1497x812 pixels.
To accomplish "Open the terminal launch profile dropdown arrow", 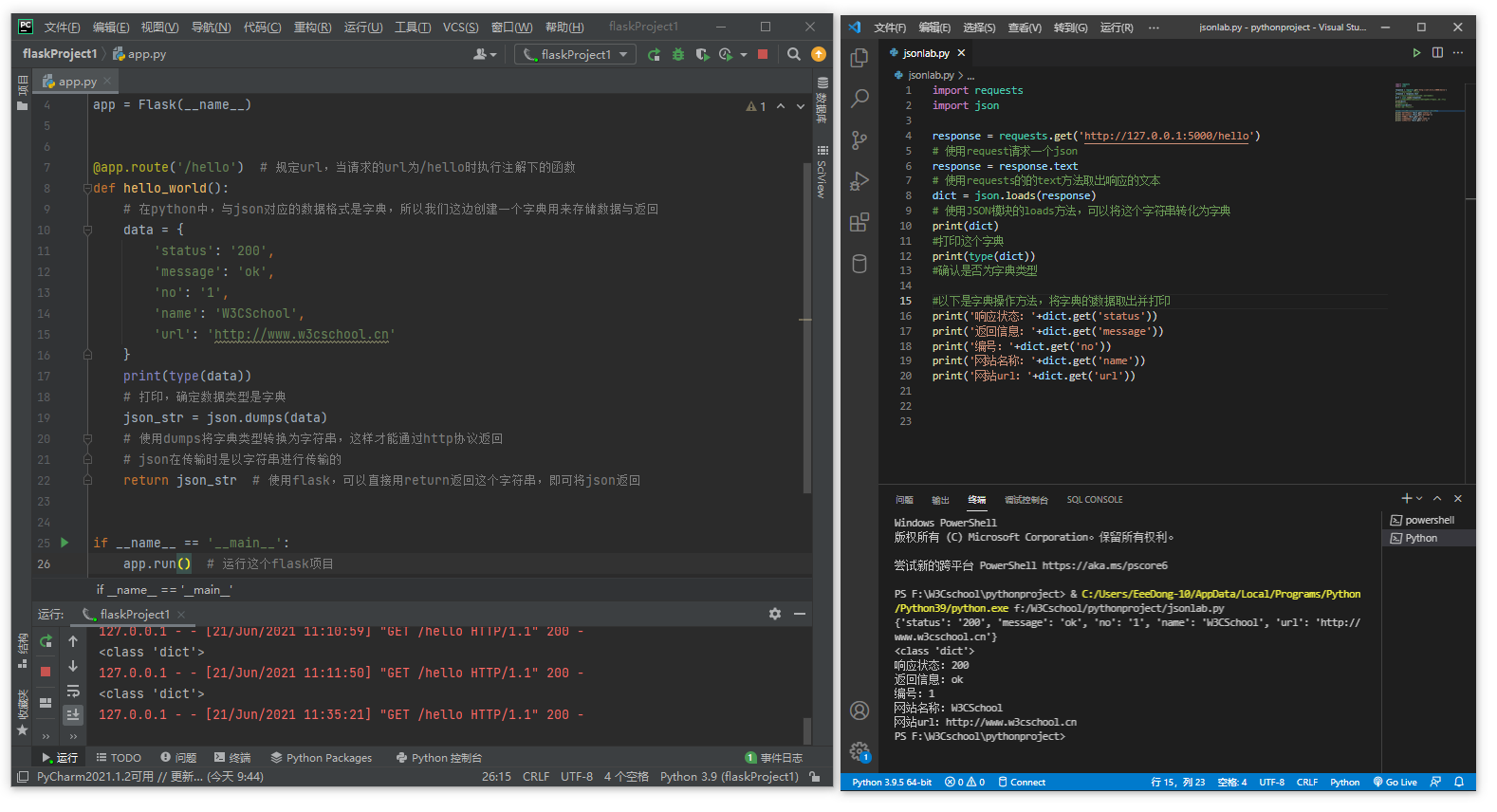I will [x=1419, y=499].
